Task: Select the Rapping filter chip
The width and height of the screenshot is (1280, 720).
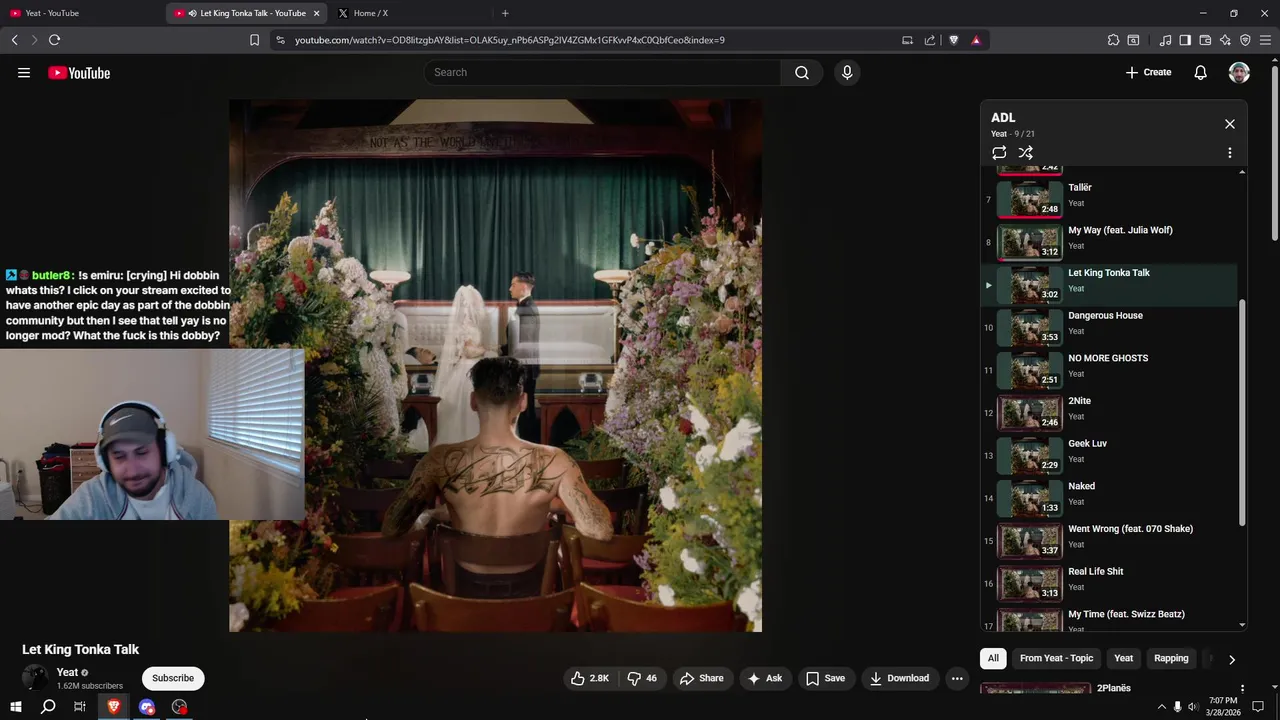Action: pyautogui.click(x=1171, y=658)
